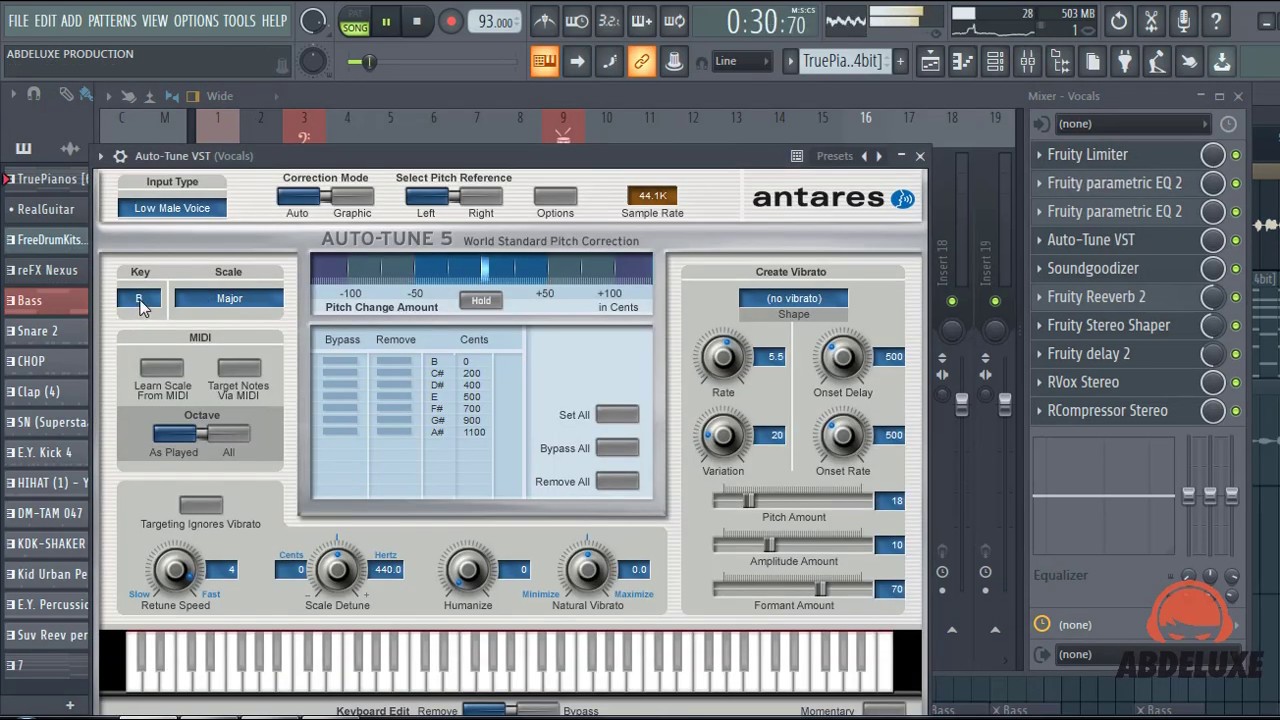The image size is (1280, 720).
Task: Select next Auto-Tune preset arrow
Action: [879, 156]
